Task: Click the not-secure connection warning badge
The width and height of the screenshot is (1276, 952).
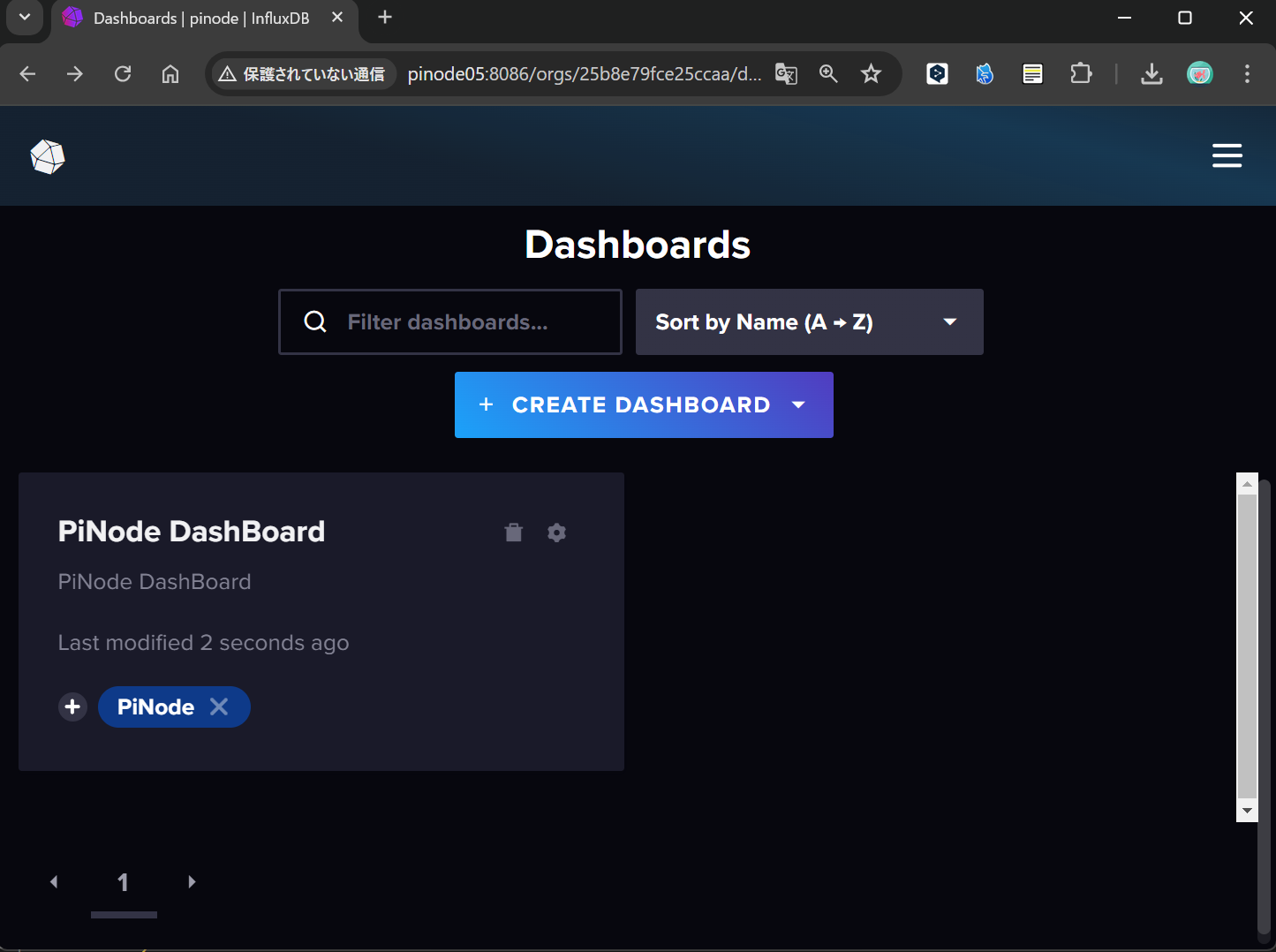Action: click(x=303, y=74)
